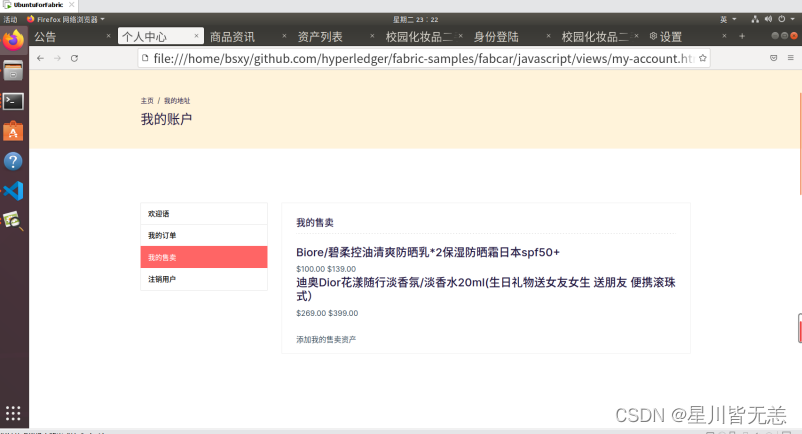Open Biore 碧柔 sunscreen product link
The width and height of the screenshot is (802, 434).
point(428,252)
